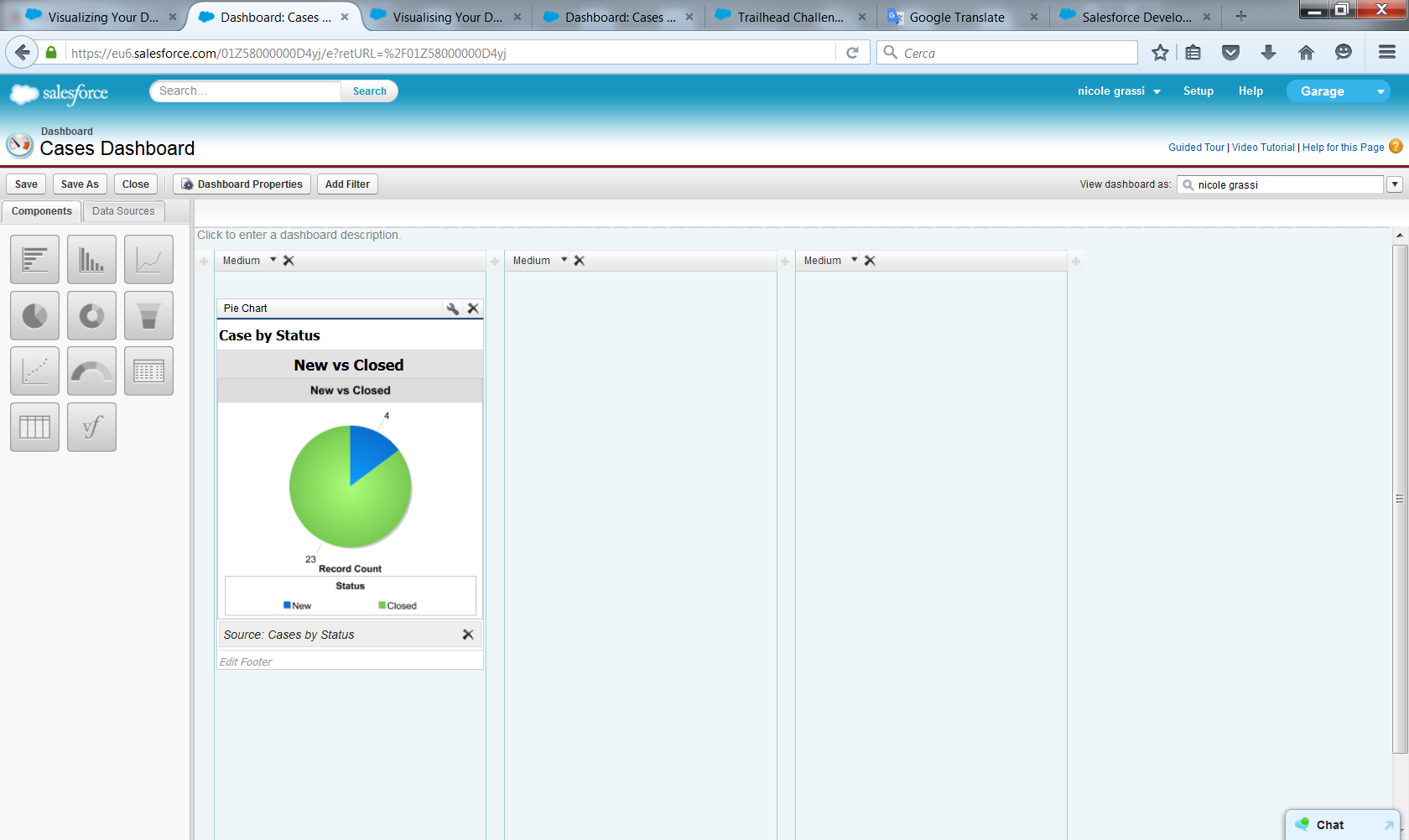The image size is (1409, 840).
Task: Pick the gauge component icon
Action: tap(91, 371)
